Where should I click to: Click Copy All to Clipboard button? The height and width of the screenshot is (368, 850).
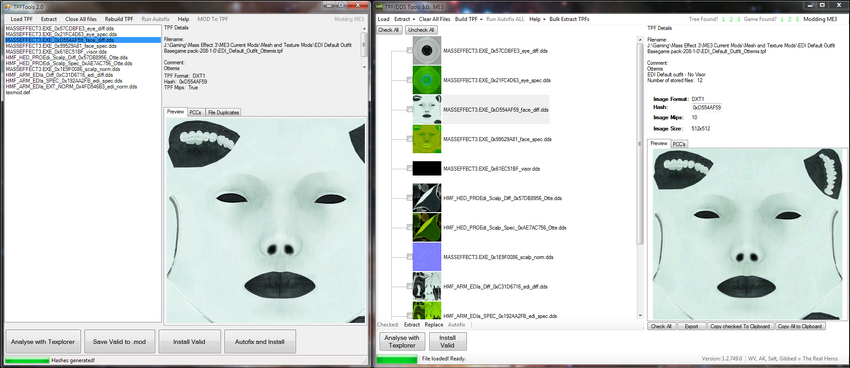pyautogui.click(x=800, y=326)
